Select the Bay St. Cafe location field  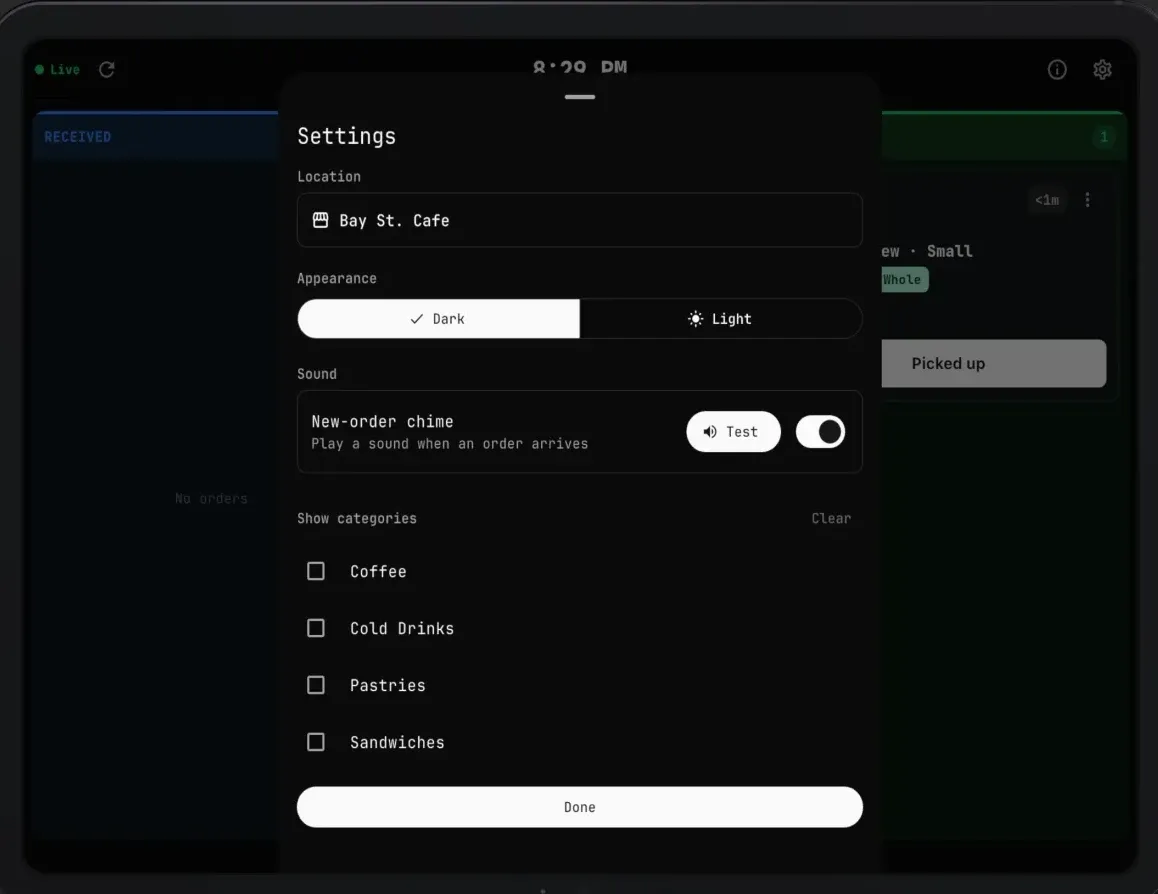pyautogui.click(x=580, y=220)
